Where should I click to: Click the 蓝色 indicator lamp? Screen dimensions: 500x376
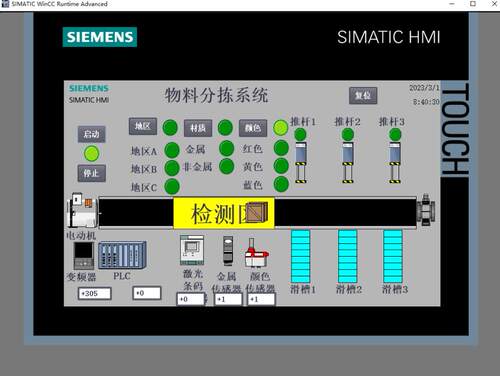click(281, 184)
